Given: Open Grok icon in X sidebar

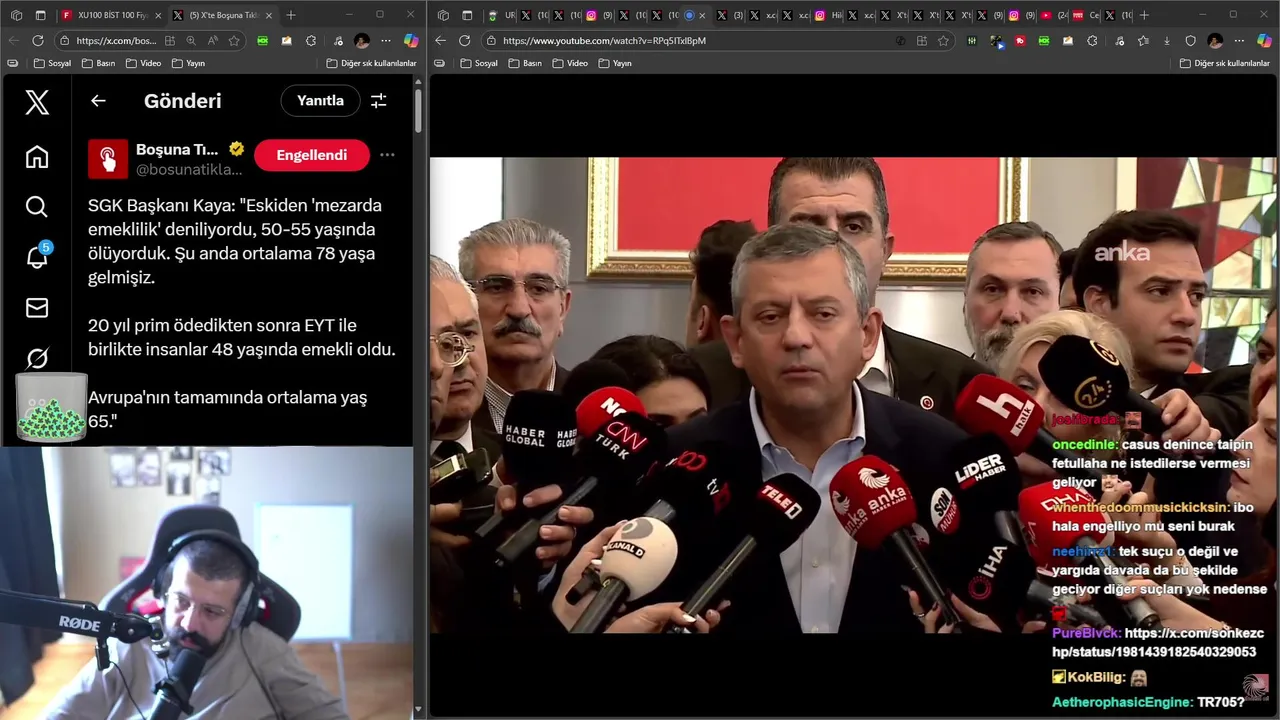Looking at the screenshot, I should (37, 358).
